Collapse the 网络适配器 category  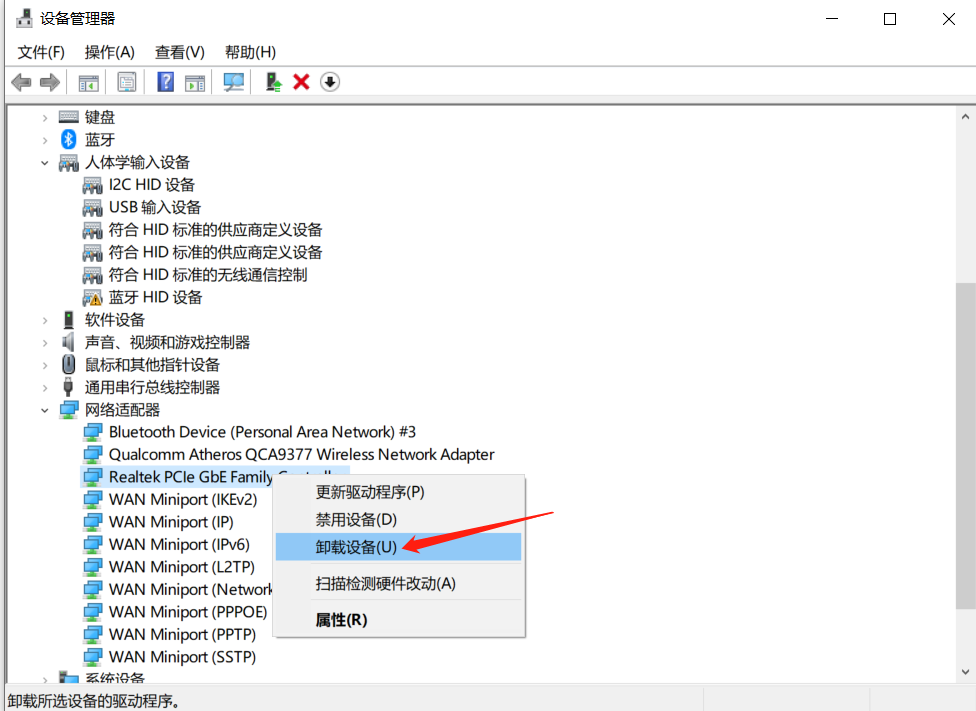[45, 410]
